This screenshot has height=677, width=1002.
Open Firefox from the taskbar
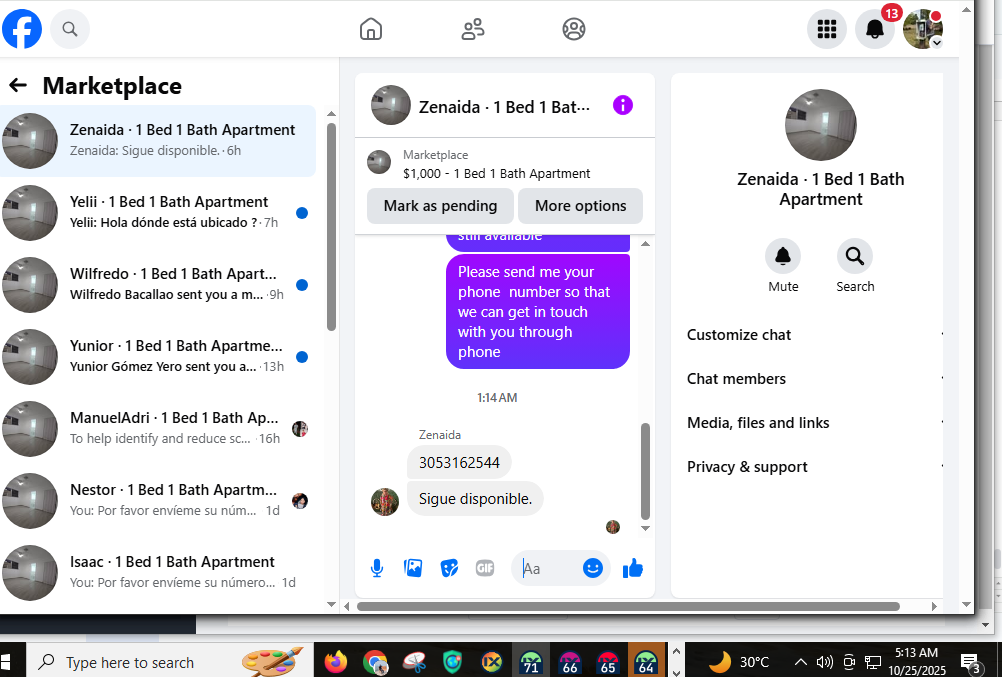335,662
